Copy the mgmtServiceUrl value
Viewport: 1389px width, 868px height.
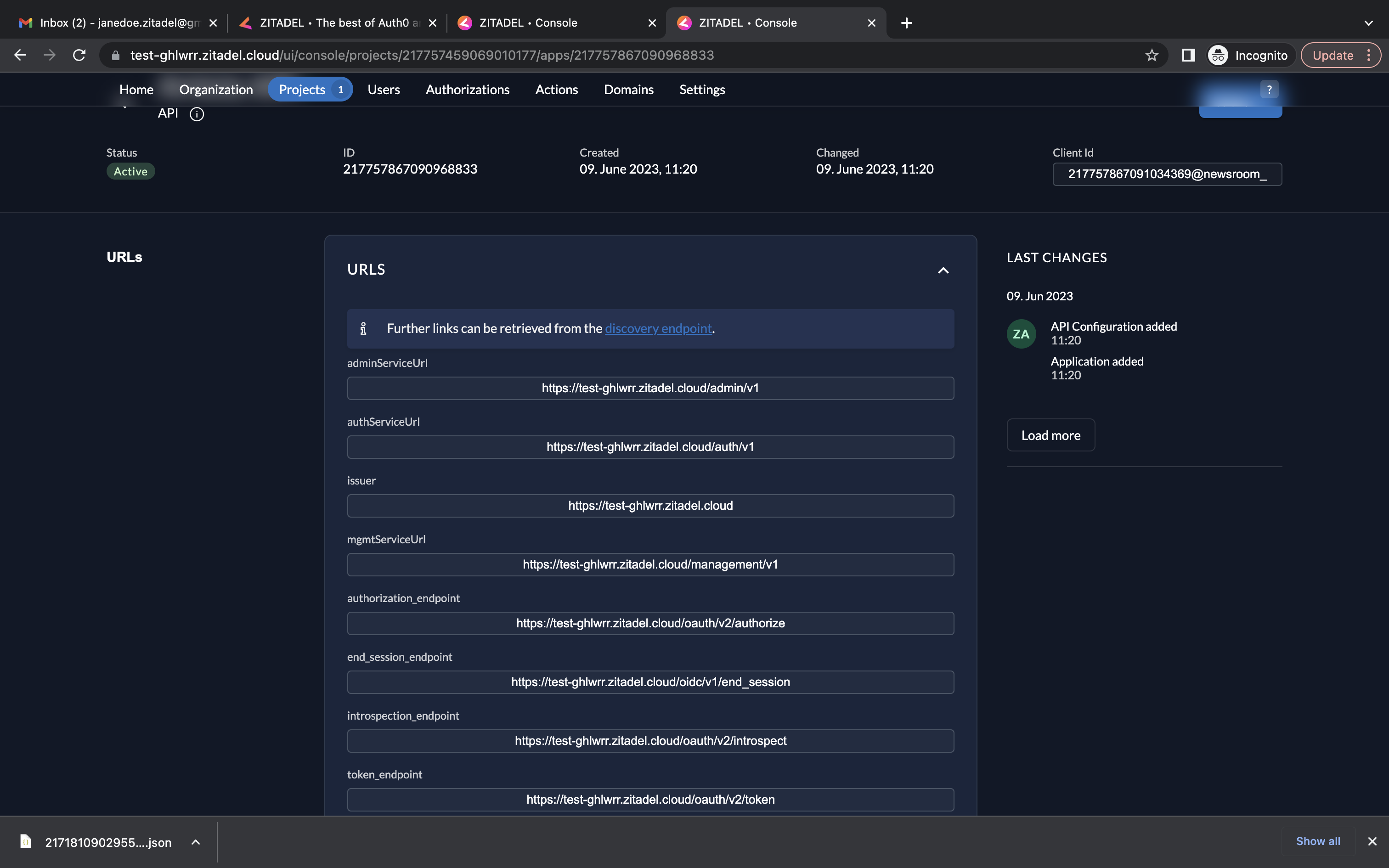[650, 564]
